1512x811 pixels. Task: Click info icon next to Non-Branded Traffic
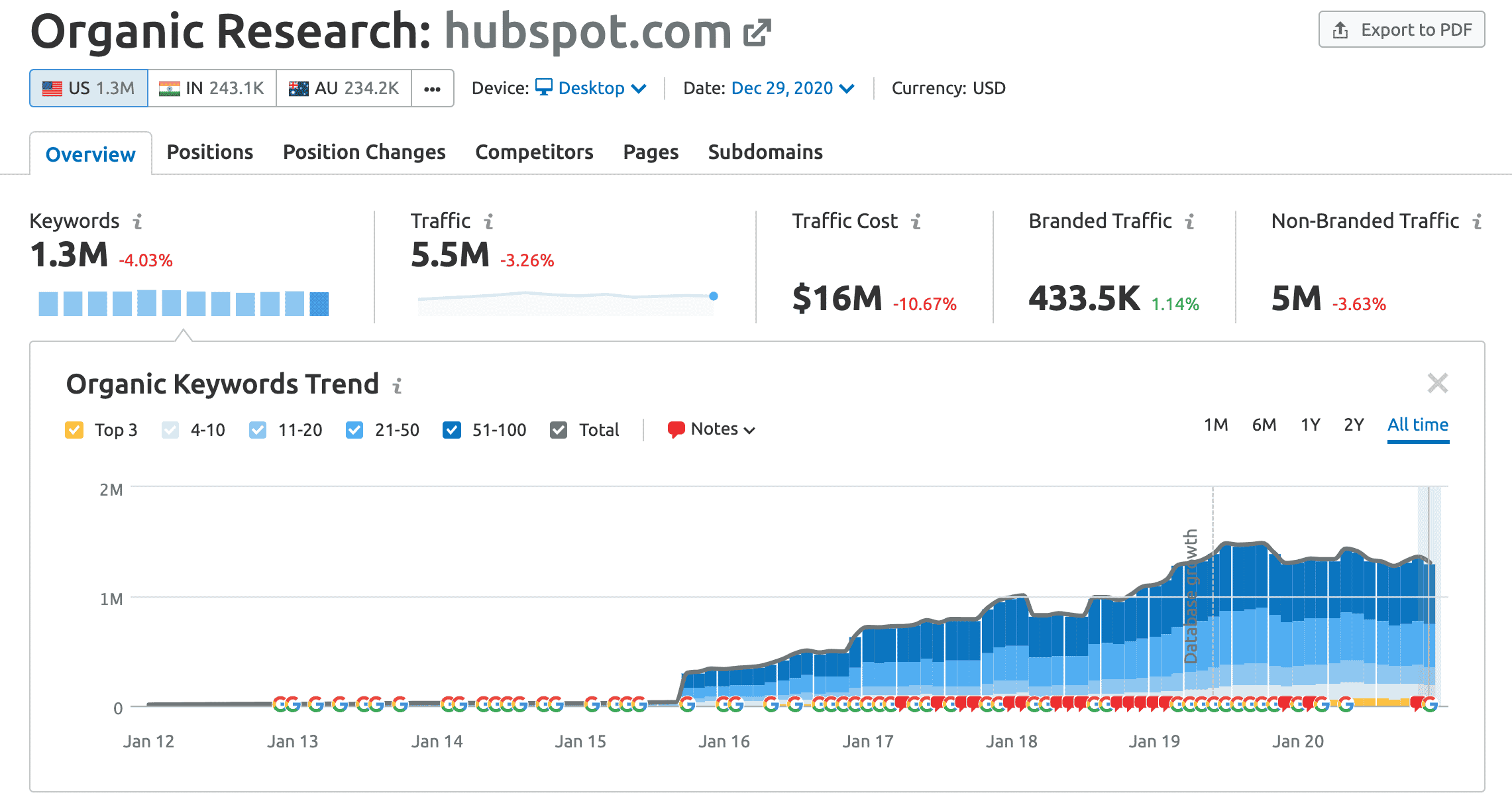[1477, 221]
